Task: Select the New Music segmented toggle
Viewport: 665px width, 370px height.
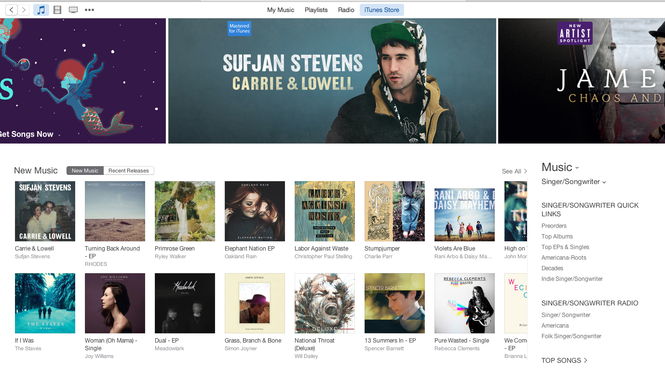Action: (x=85, y=171)
